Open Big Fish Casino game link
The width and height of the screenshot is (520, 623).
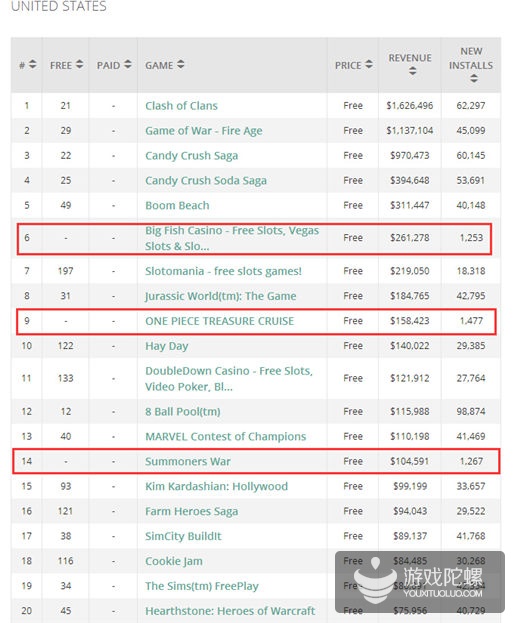pos(232,238)
